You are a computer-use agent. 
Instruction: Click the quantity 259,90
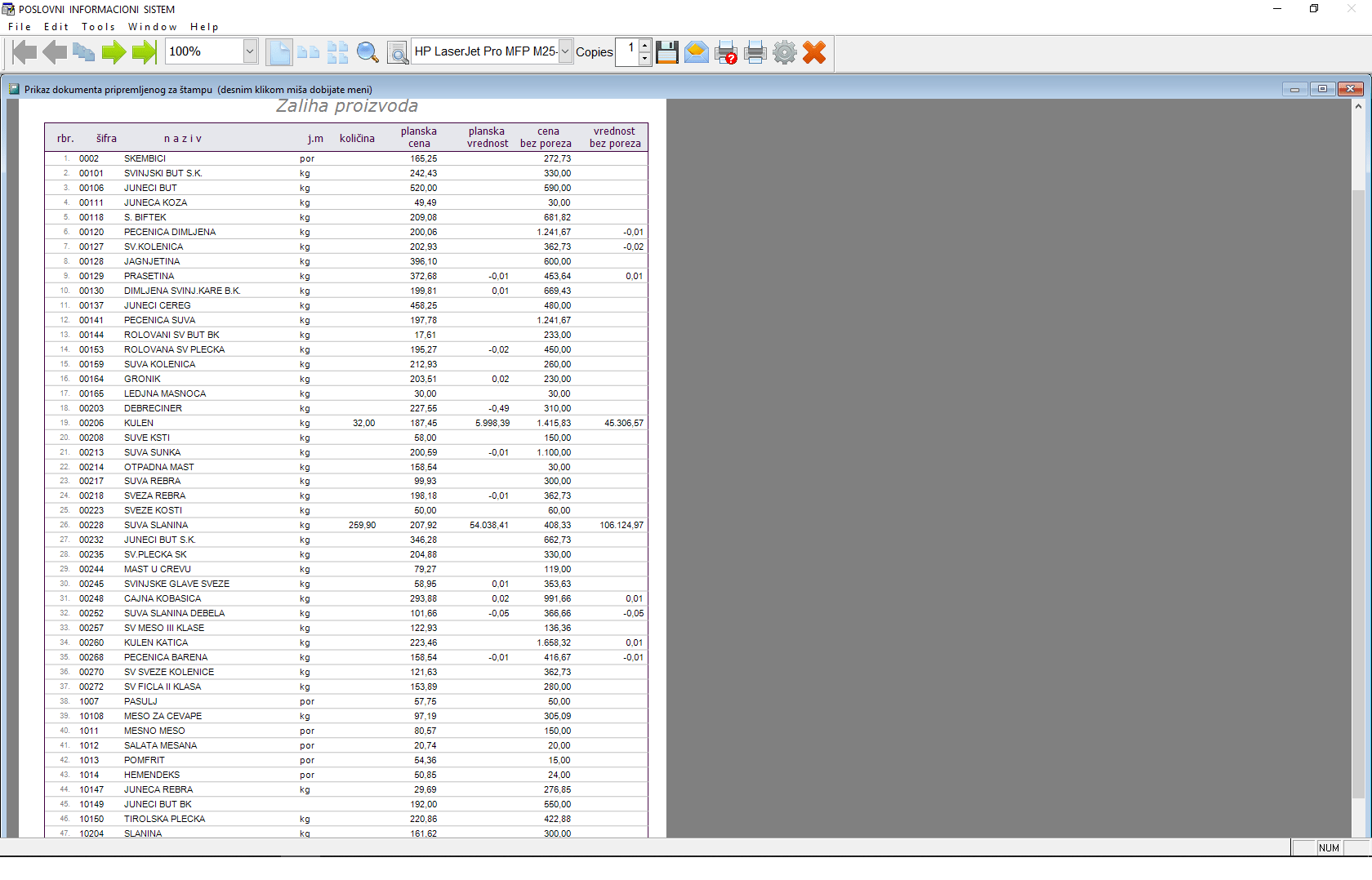[x=362, y=525]
